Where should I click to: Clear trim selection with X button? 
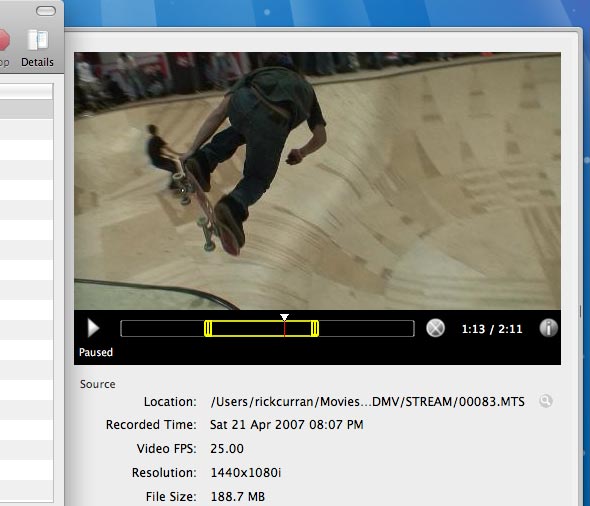(435, 328)
